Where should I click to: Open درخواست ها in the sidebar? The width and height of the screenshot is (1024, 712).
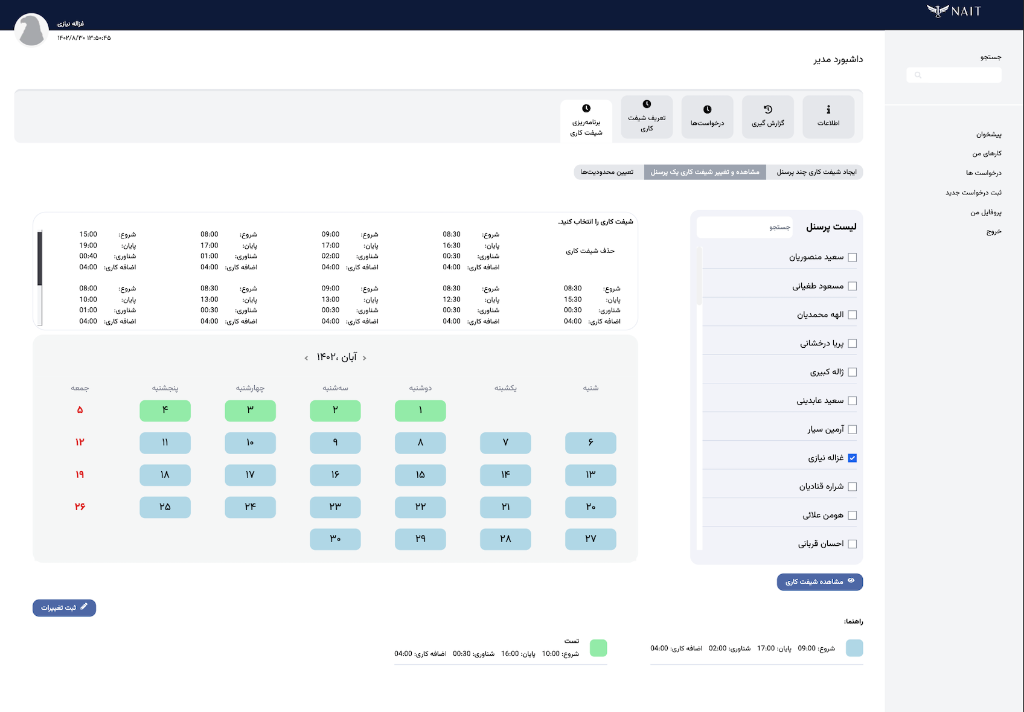pyautogui.click(x=984, y=173)
